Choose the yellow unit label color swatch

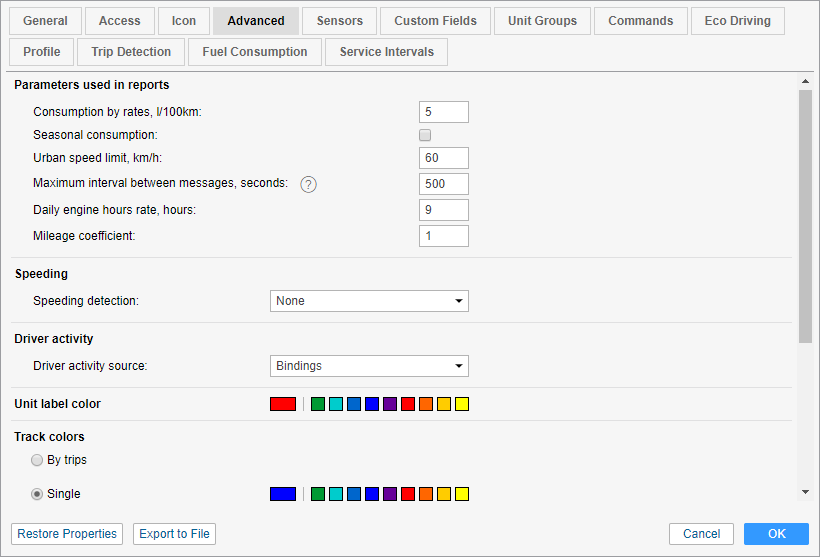coord(462,404)
